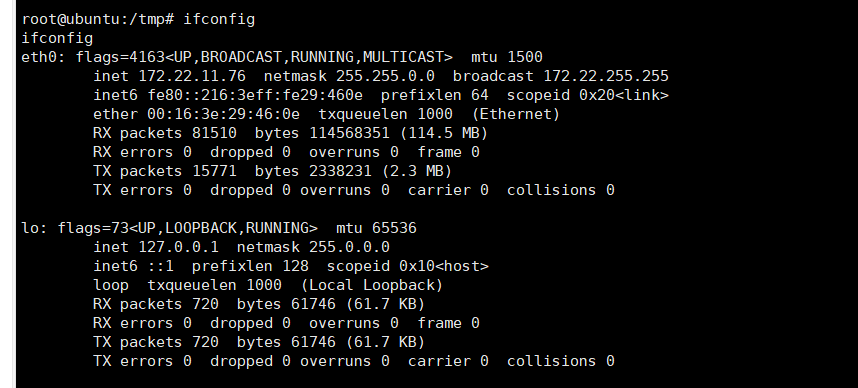
Task: Click the MAC address 00:16:3e:29:46:0e
Action: 223,114
